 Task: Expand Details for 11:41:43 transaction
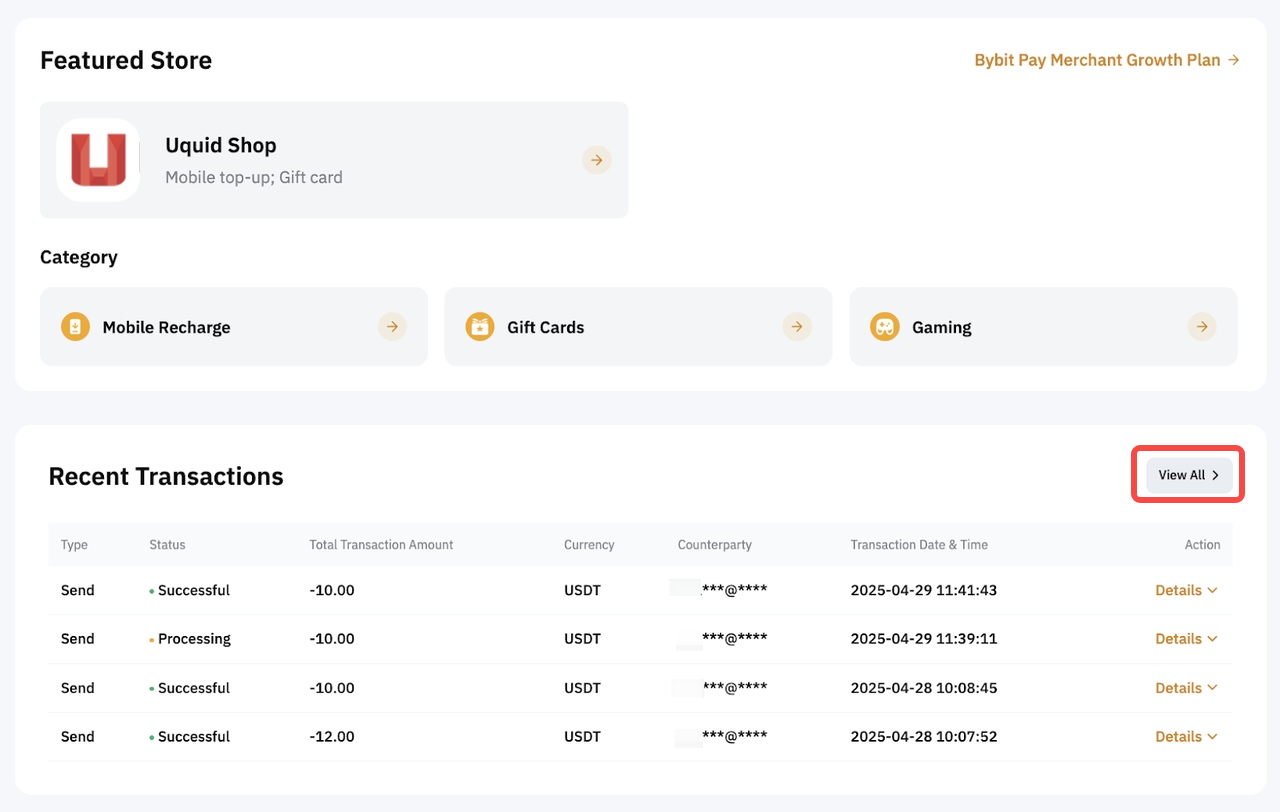(x=1186, y=590)
